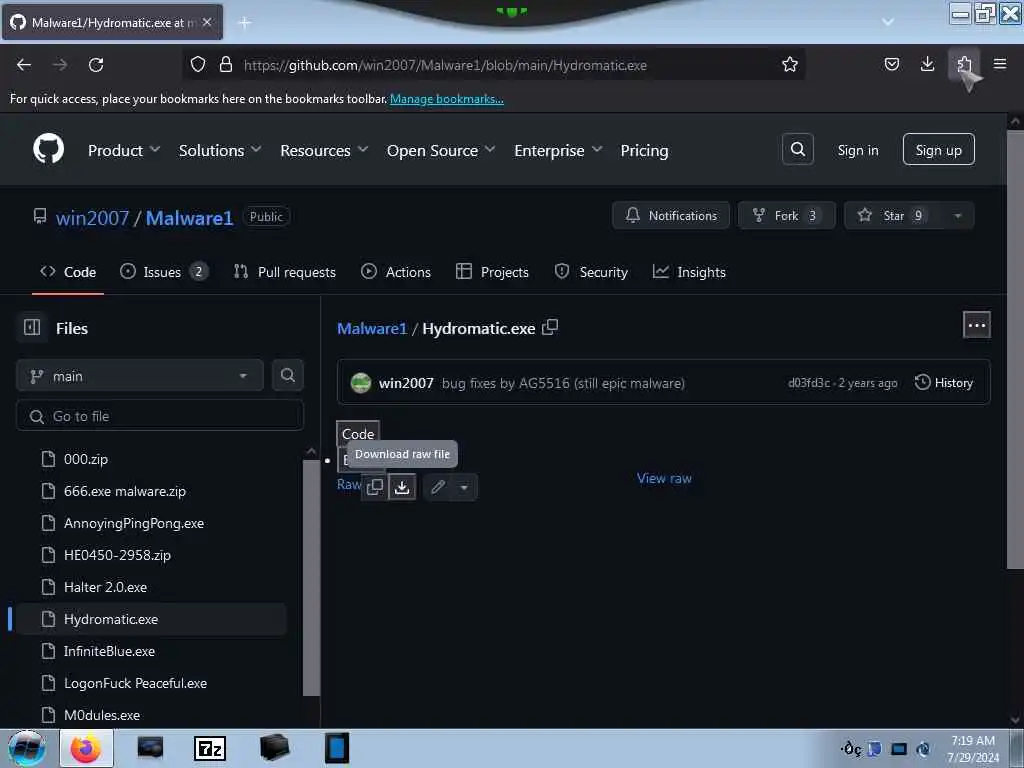1024x768 pixels.
Task: Open the extensions puzzle icon
Action: point(964,64)
